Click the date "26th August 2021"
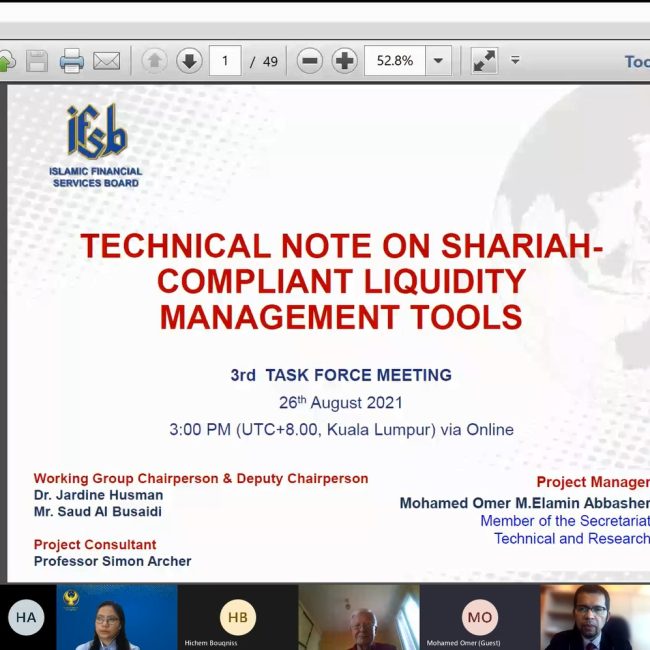 tap(341, 403)
